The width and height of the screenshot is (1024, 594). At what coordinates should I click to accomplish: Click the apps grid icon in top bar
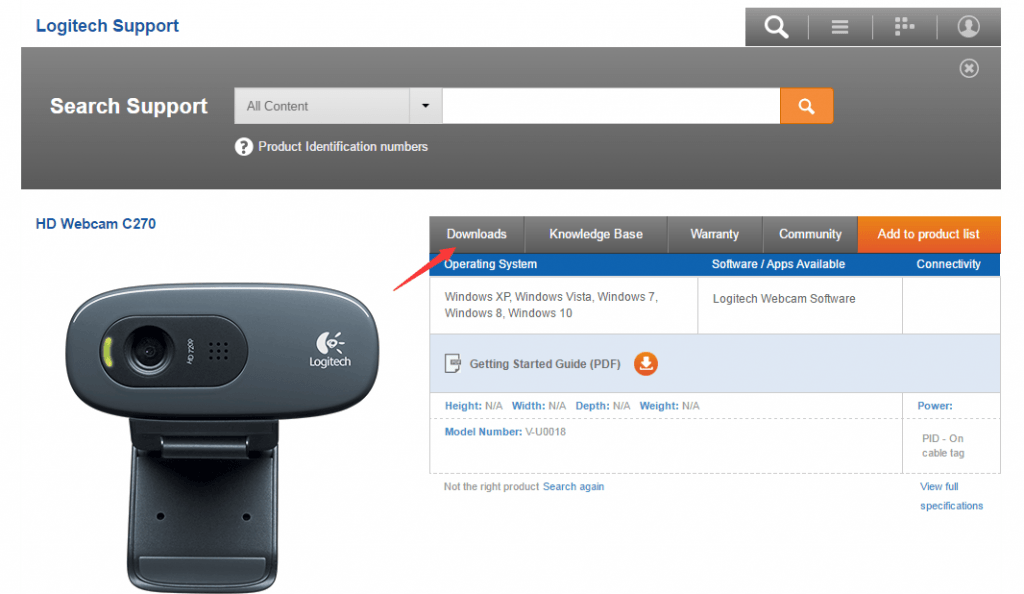click(904, 26)
